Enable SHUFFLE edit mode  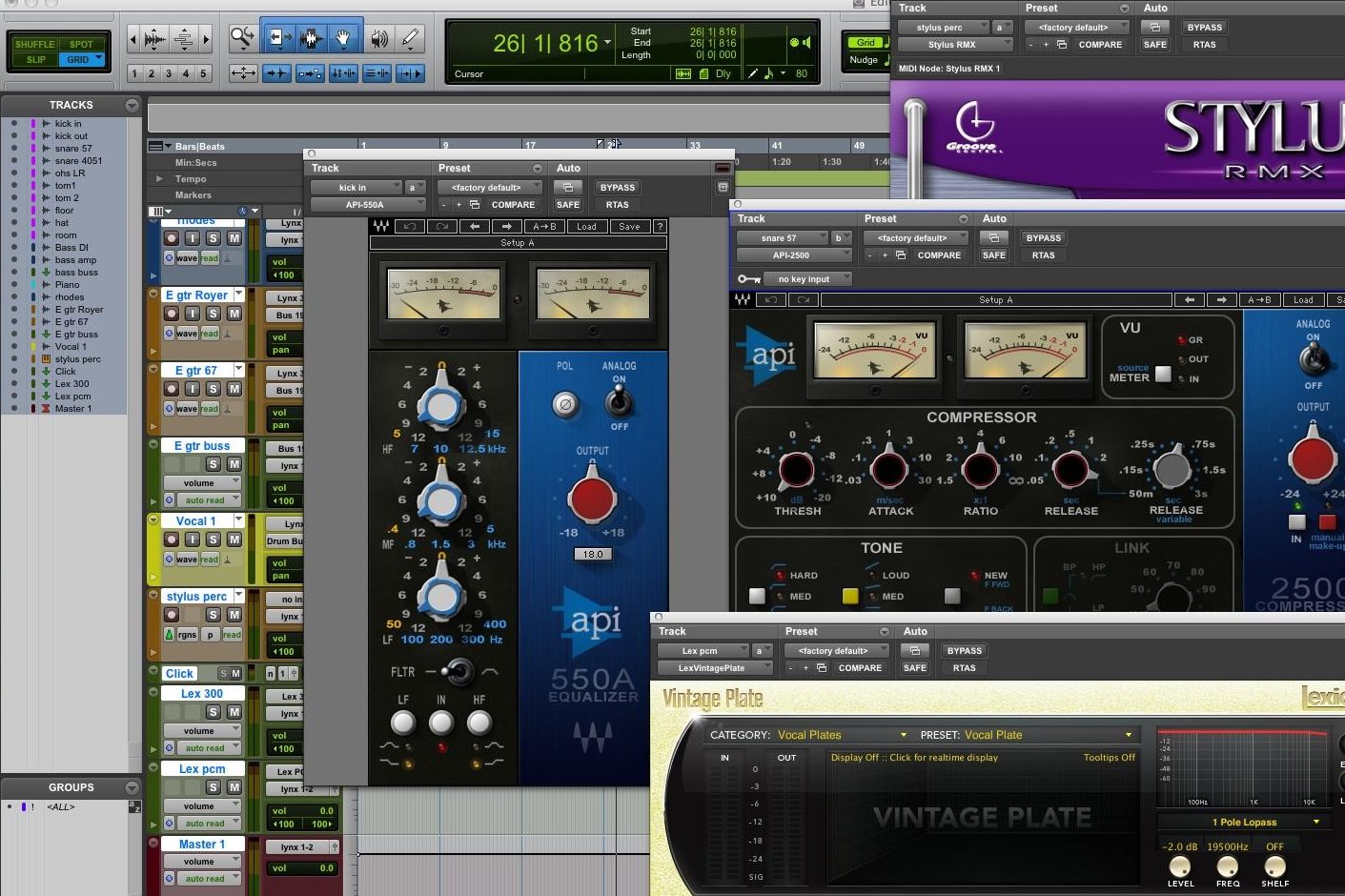pyautogui.click(x=35, y=44)
